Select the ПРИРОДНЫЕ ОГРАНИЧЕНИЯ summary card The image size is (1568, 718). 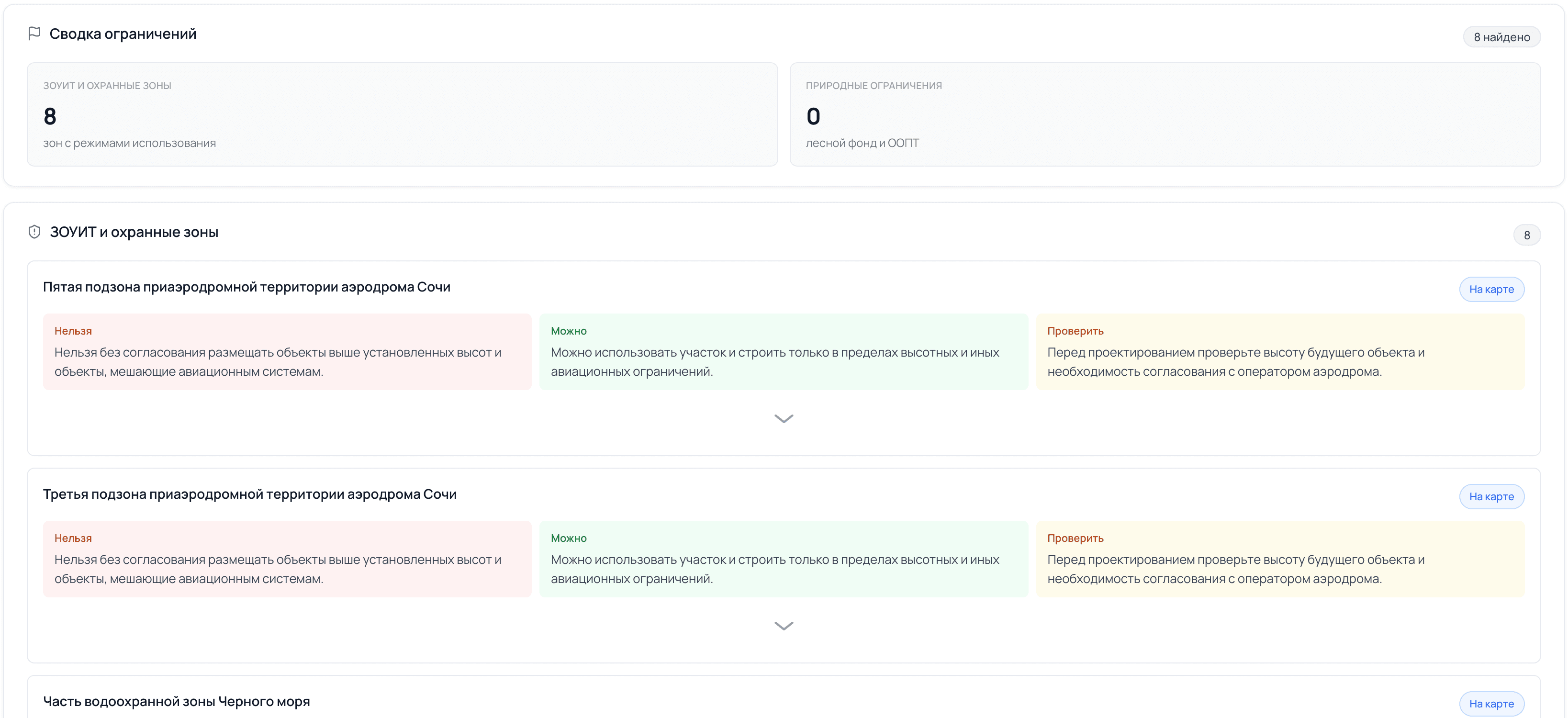click(1165, 114)
